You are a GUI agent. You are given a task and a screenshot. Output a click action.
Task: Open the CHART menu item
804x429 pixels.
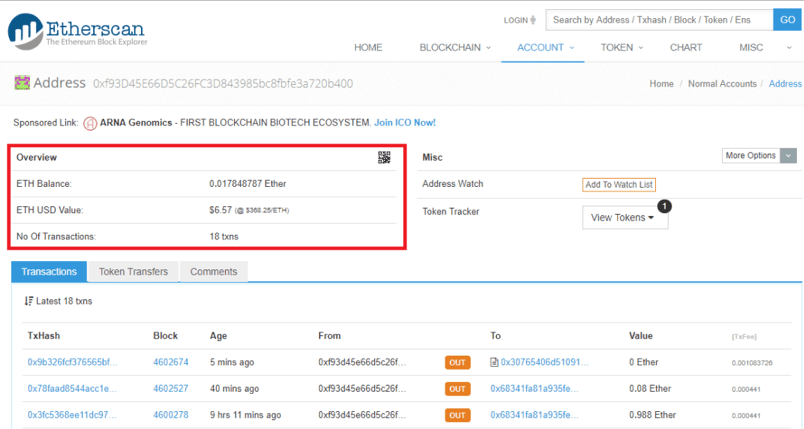(x=686, y=47)
